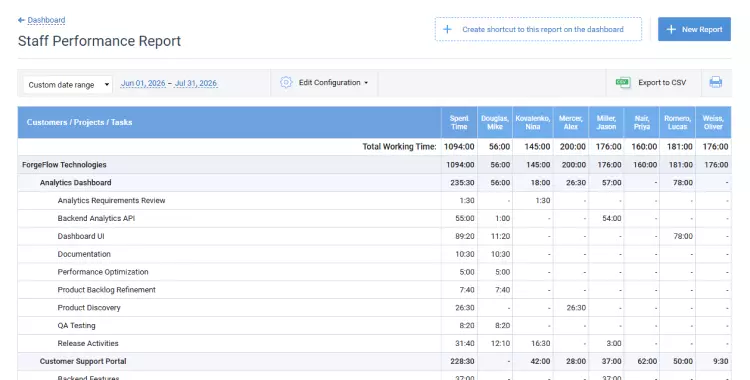Screen dimensions: 750x380
Task: Click the back arrow before Dashboard
Action: coord(21,20)
